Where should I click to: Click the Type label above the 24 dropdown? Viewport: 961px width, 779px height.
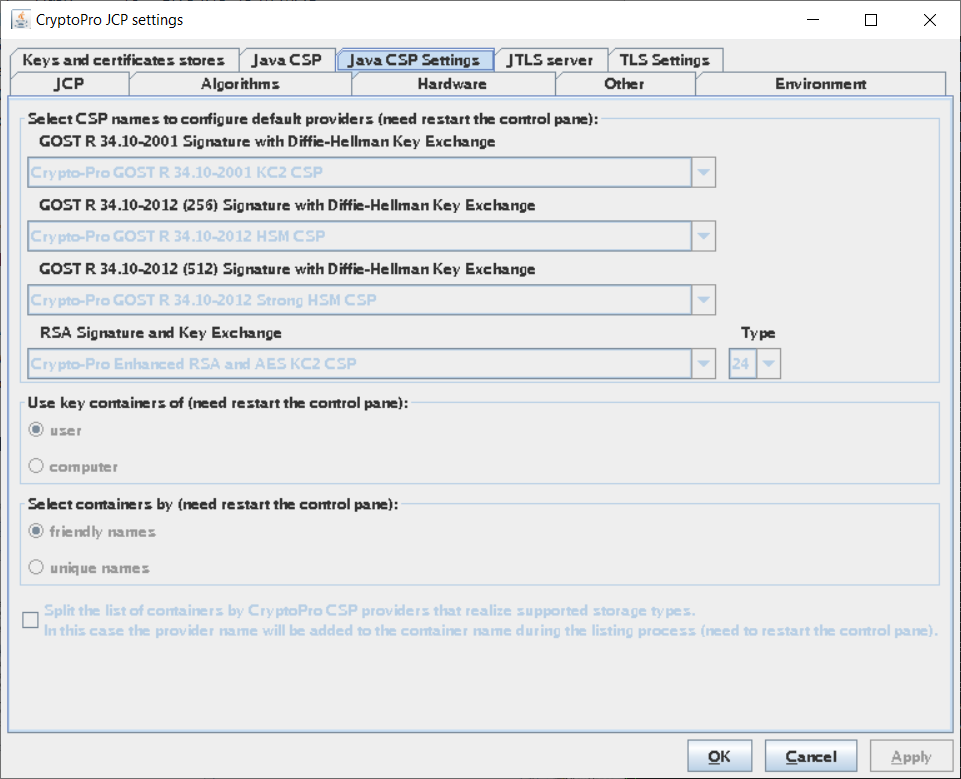click(x=758, y=333)
